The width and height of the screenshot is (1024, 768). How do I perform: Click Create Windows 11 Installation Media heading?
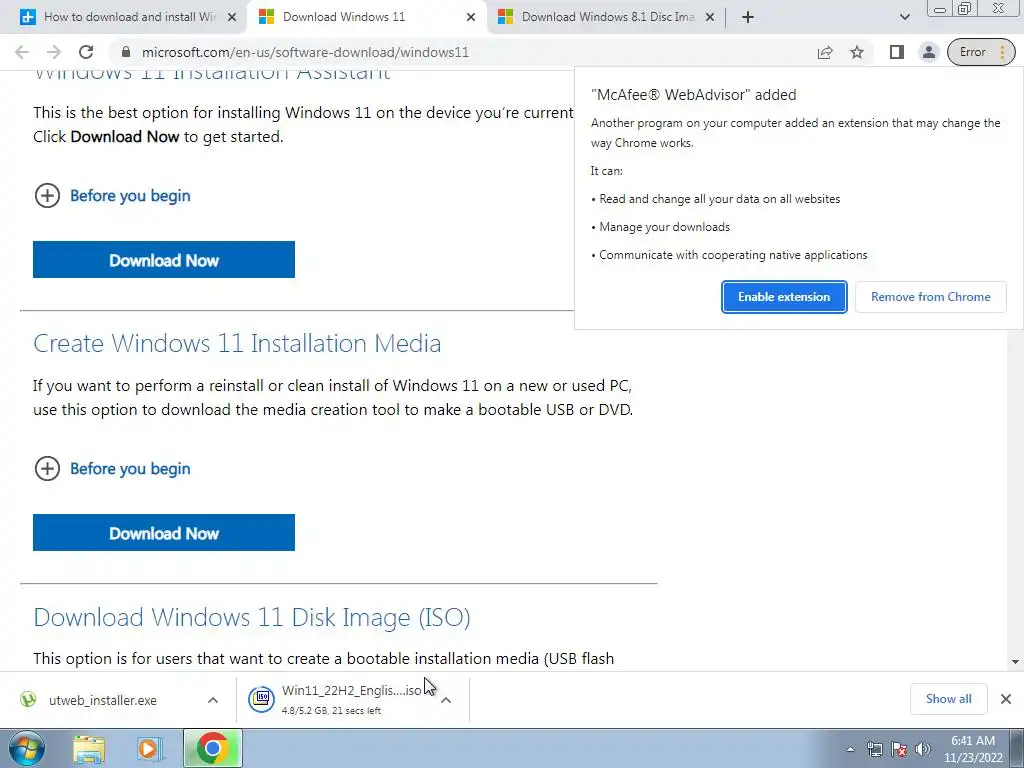[237, 344]
